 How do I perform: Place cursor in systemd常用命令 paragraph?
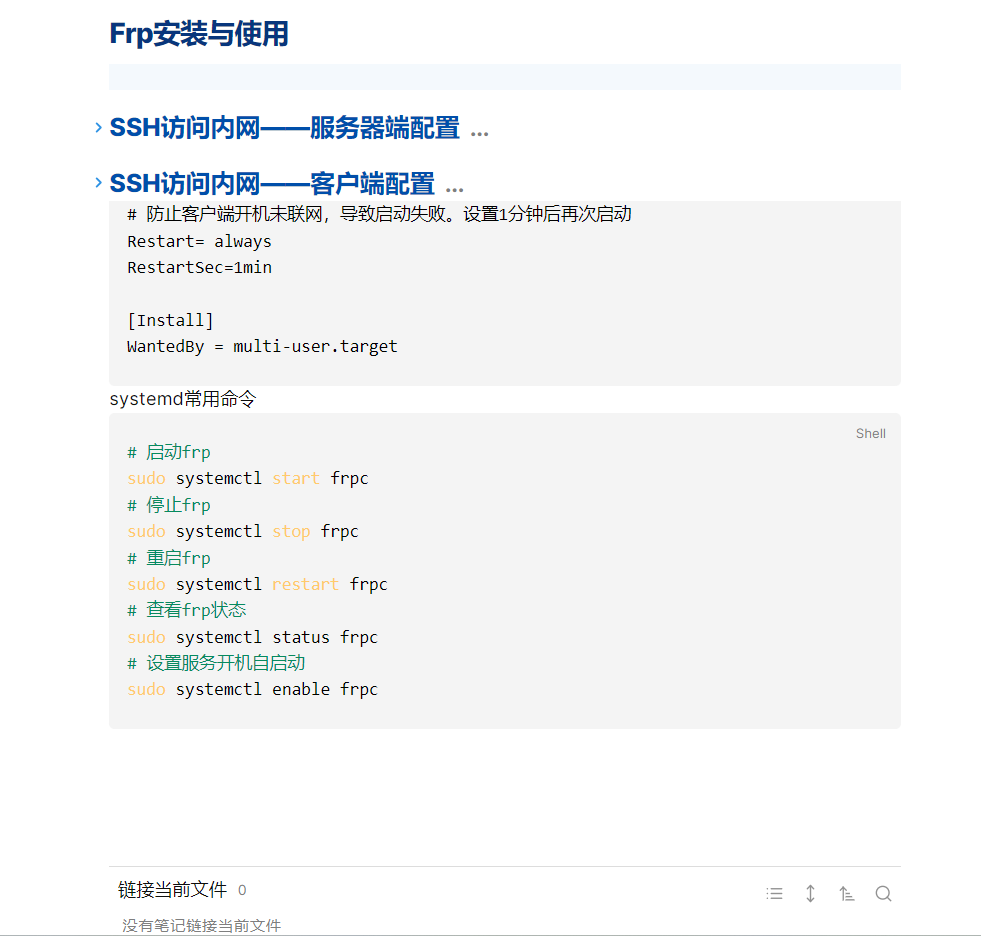pos(183,399)
